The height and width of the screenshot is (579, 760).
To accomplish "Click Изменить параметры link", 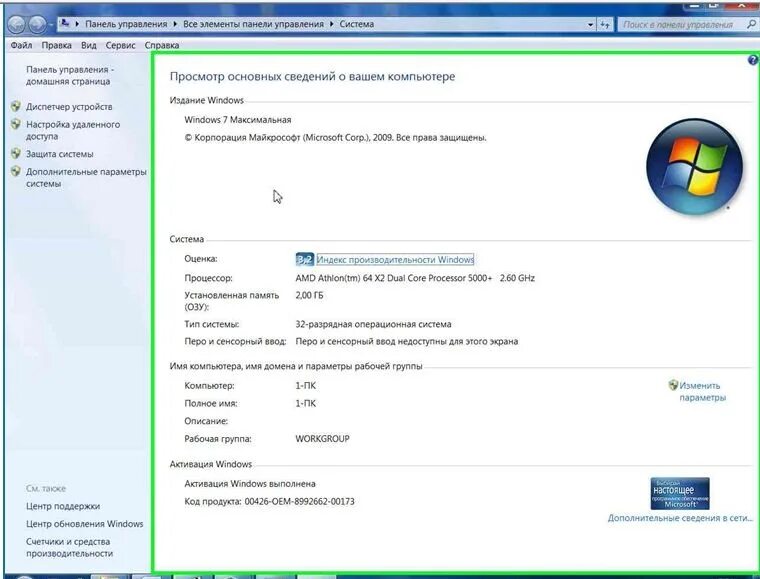I will 702,391.
